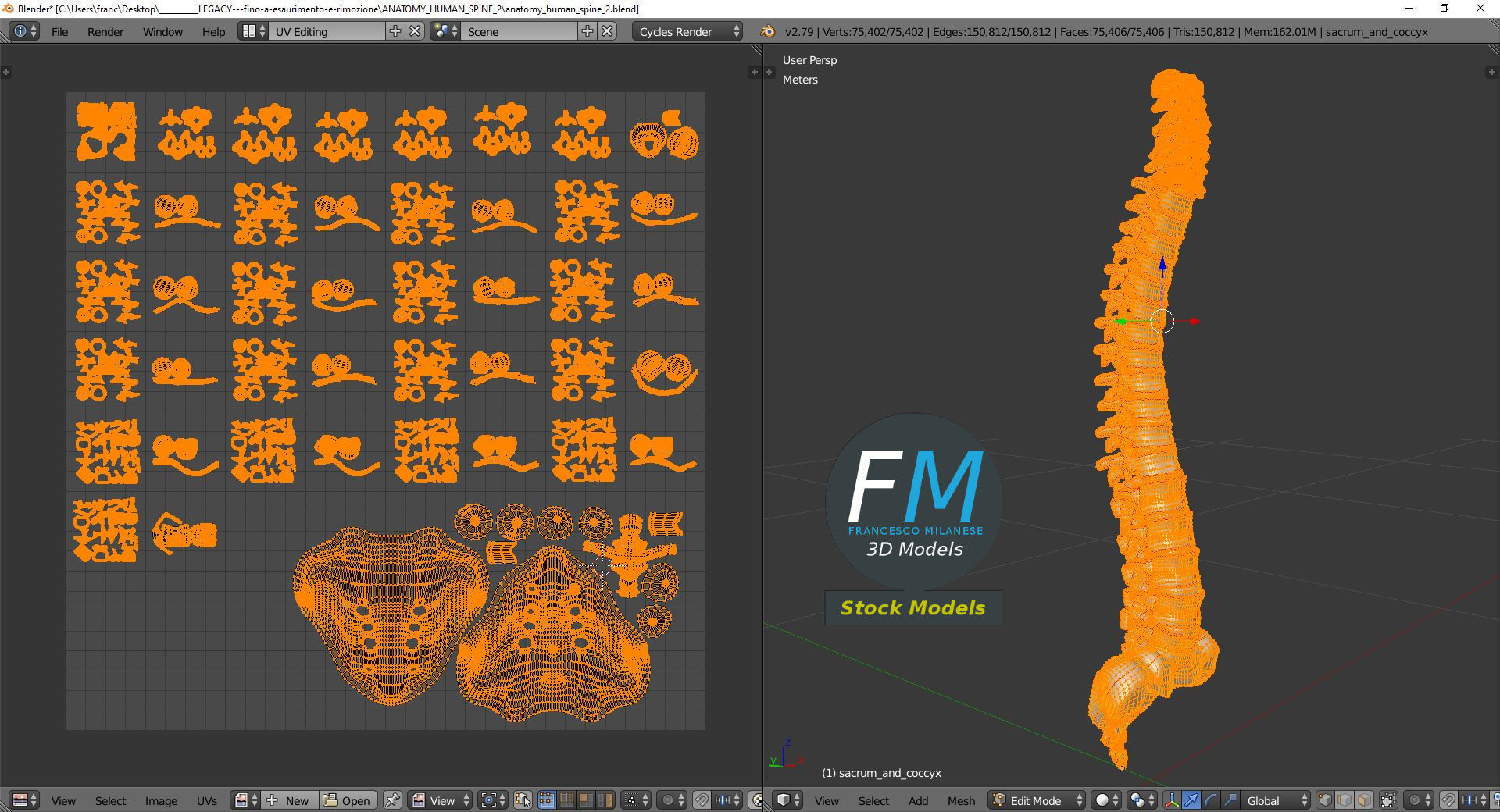Open the Help menu
Screen dimensions: 1500x812
click(x=213, y=32)
